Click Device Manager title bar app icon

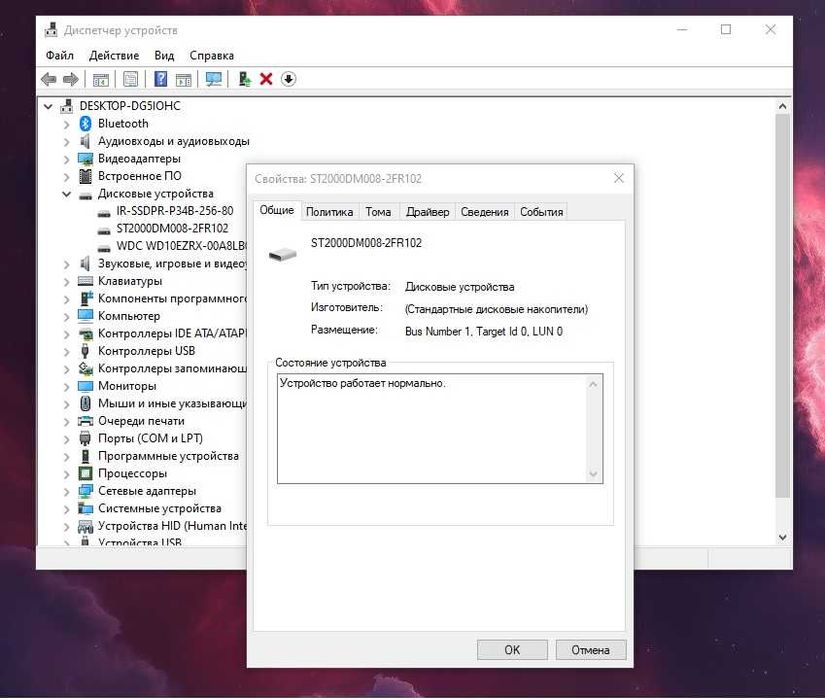coord(51,30)
